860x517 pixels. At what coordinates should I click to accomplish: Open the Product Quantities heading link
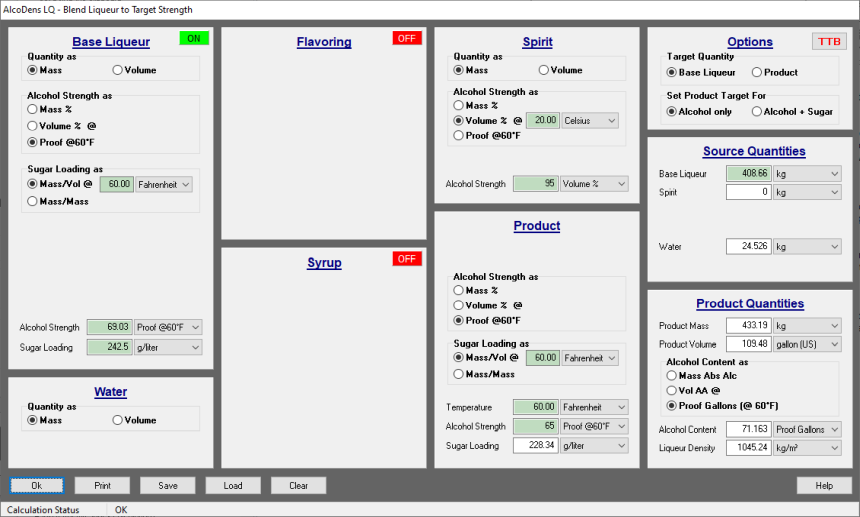click(750, 304)
